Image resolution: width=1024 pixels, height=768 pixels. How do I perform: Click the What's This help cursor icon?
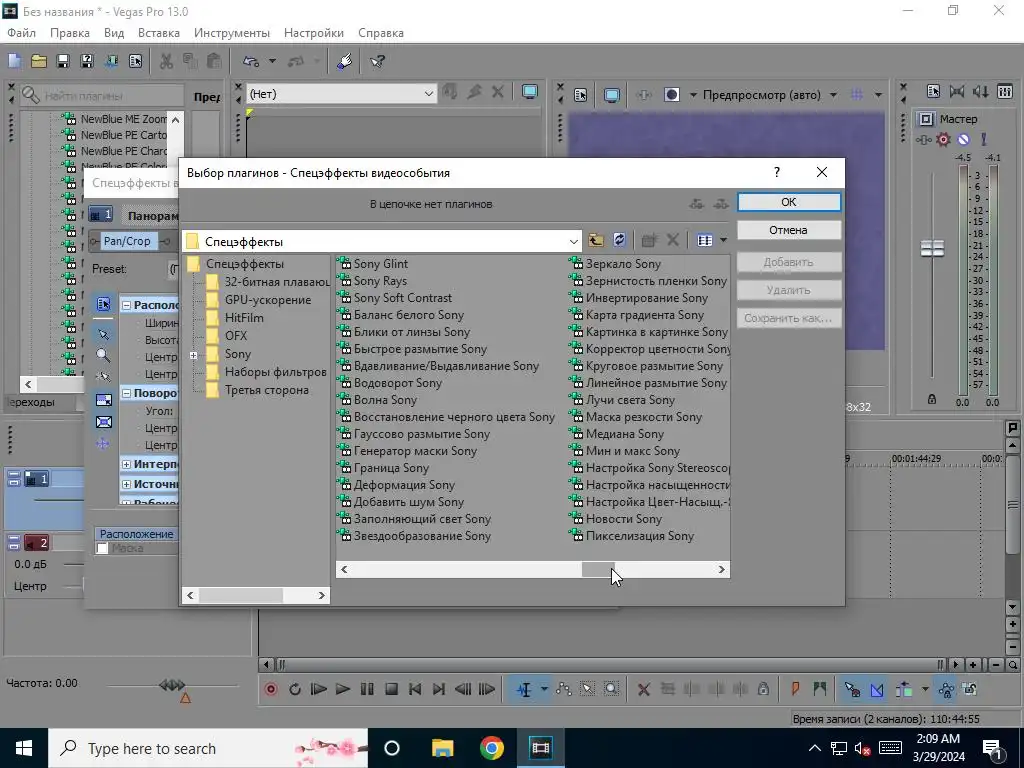pos(377,61)
